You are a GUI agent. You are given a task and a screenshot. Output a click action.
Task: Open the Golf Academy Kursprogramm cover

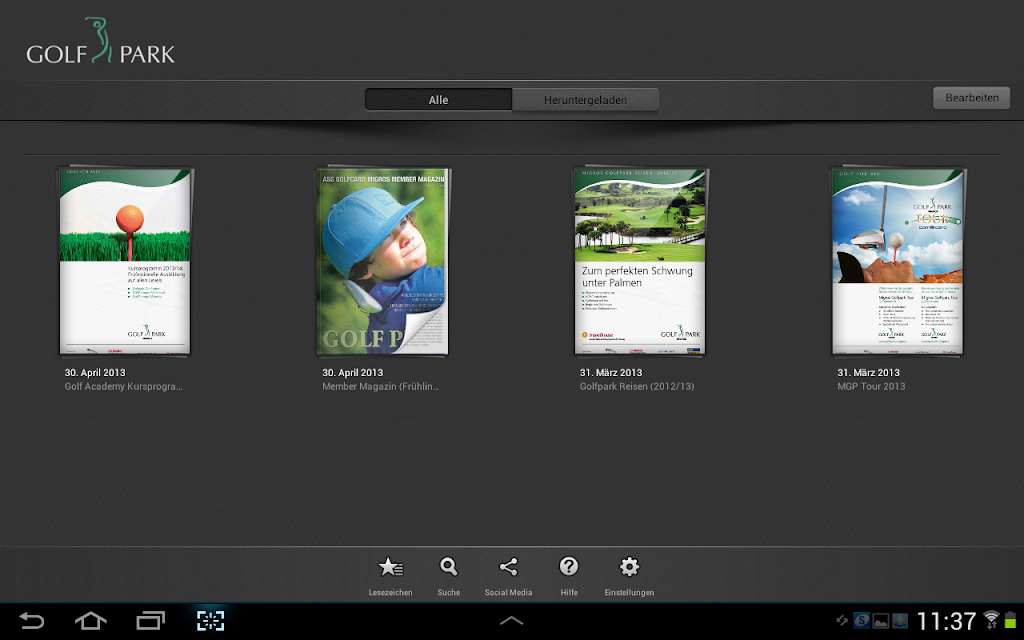pyautogui.click(x=125, y=261)
